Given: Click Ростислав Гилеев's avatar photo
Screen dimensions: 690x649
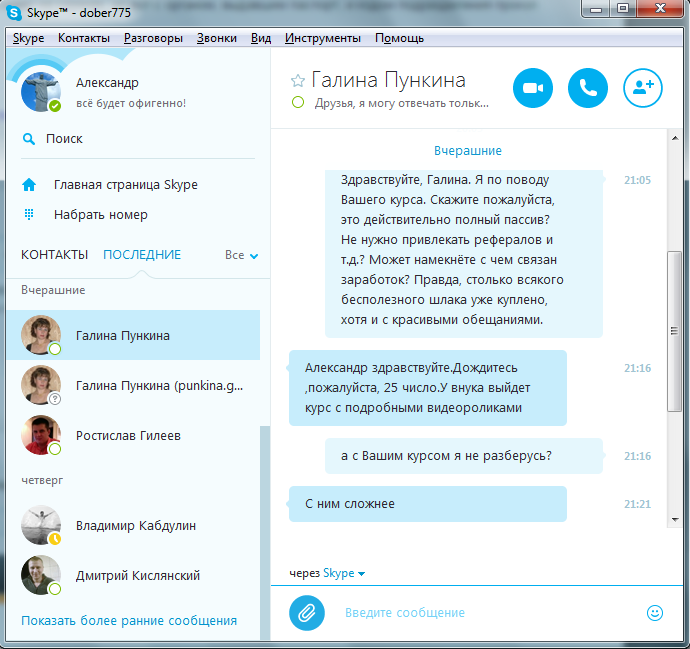Looking at the screenshot, I should point(41,435).
